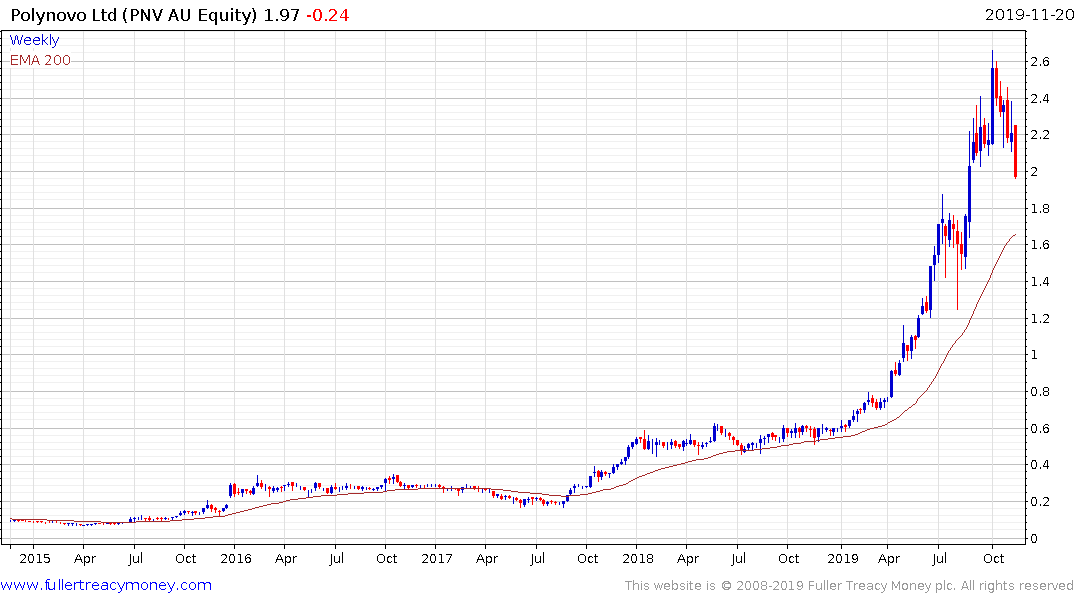Click the x-axis label 2018
The width and height of the screenshot is (1075, 600).
coord(638,558)
